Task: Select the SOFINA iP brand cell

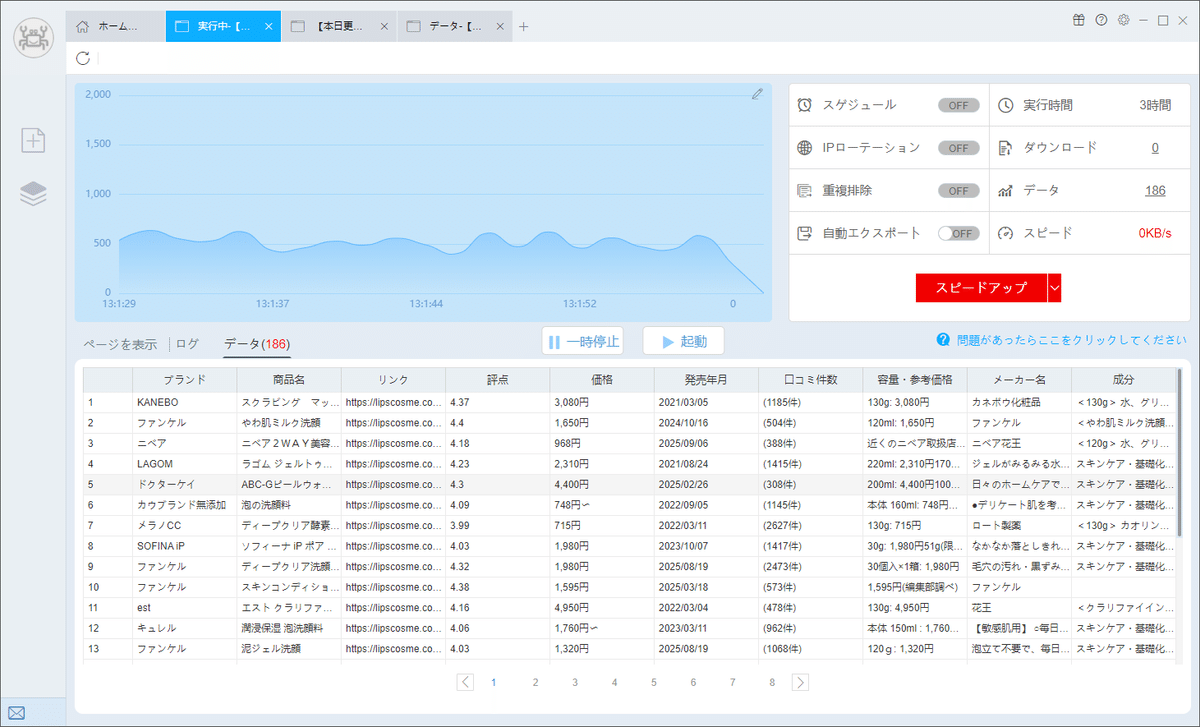Action: (184, 546)
